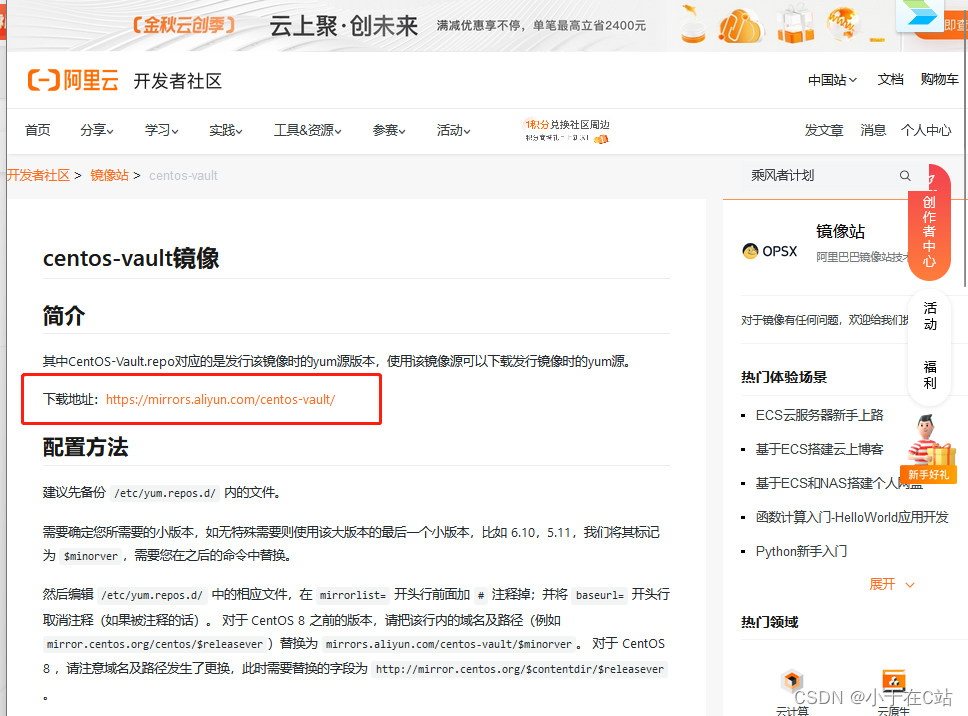This screenshot has height=716, width=968.
Task: Click 发文章 link
Action: [x=824, y=130]
